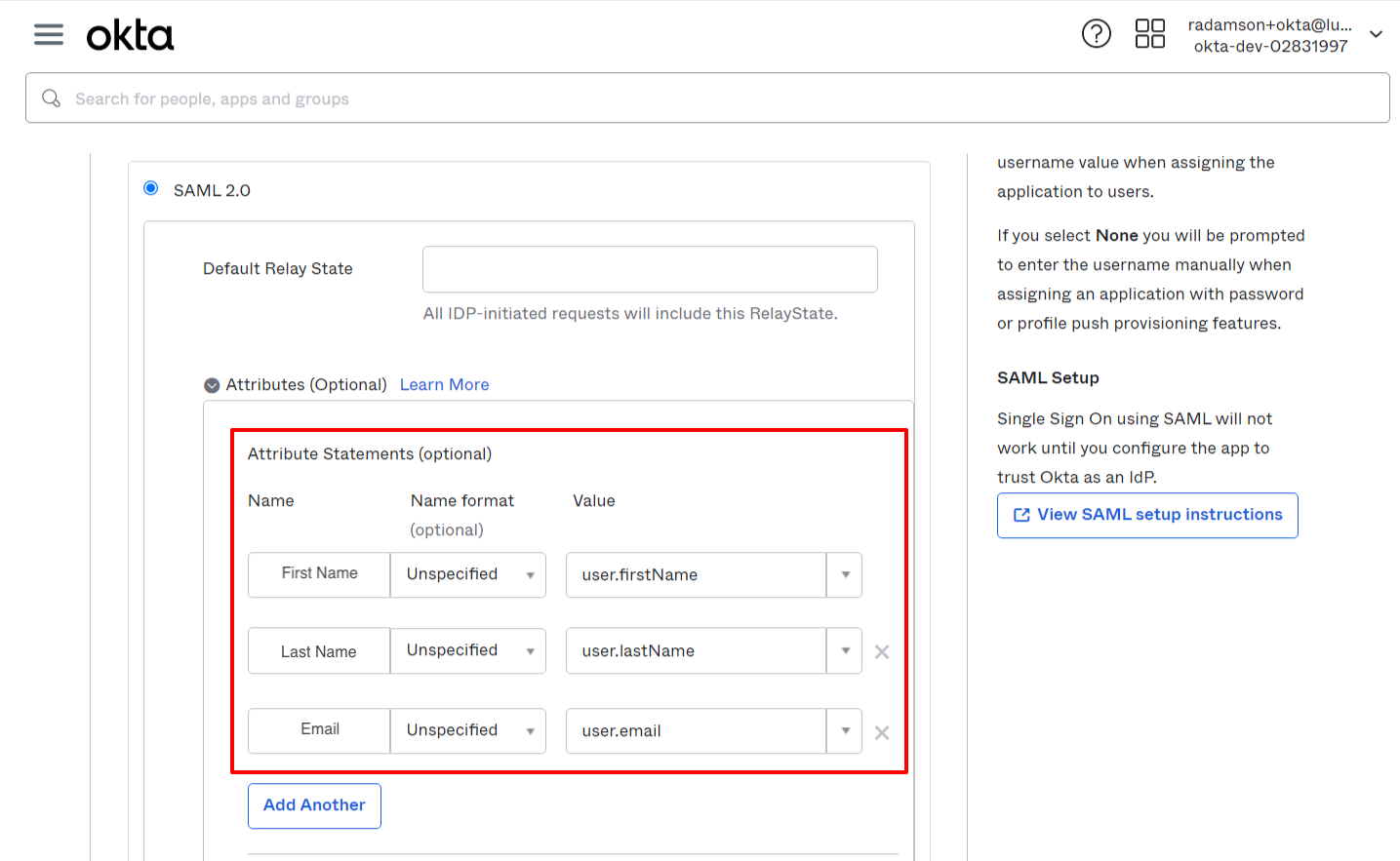Click the Okta logo
Screen dimensions: 1400x861
(x=130, y=33)
